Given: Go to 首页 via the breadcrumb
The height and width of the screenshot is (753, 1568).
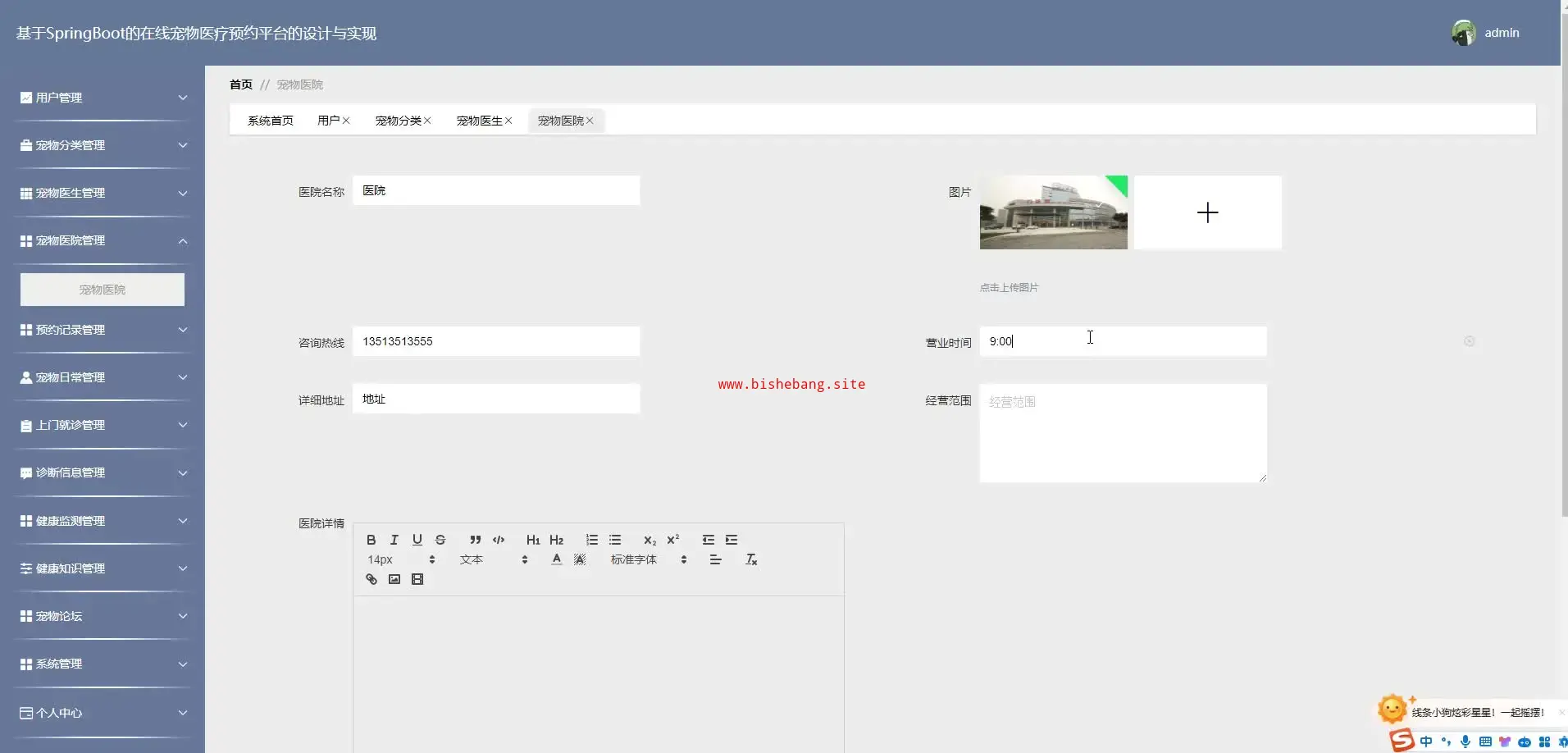Looking at the screenshot, I should click(x=241, y=84).
